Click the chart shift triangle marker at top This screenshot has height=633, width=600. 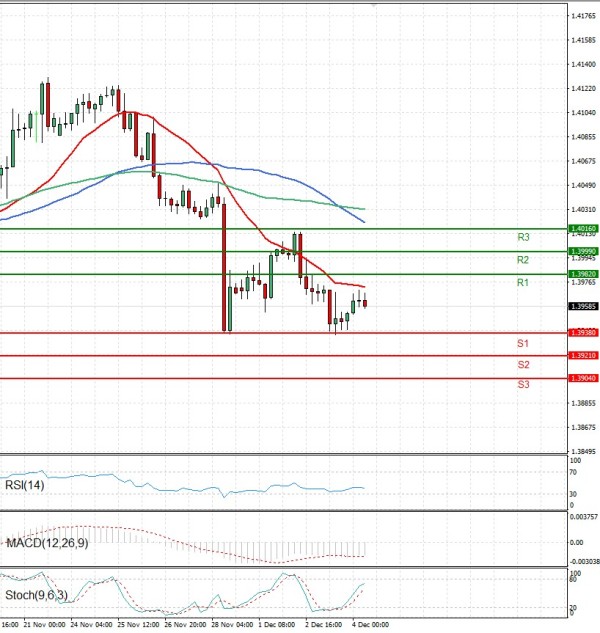tap(375, 6)
